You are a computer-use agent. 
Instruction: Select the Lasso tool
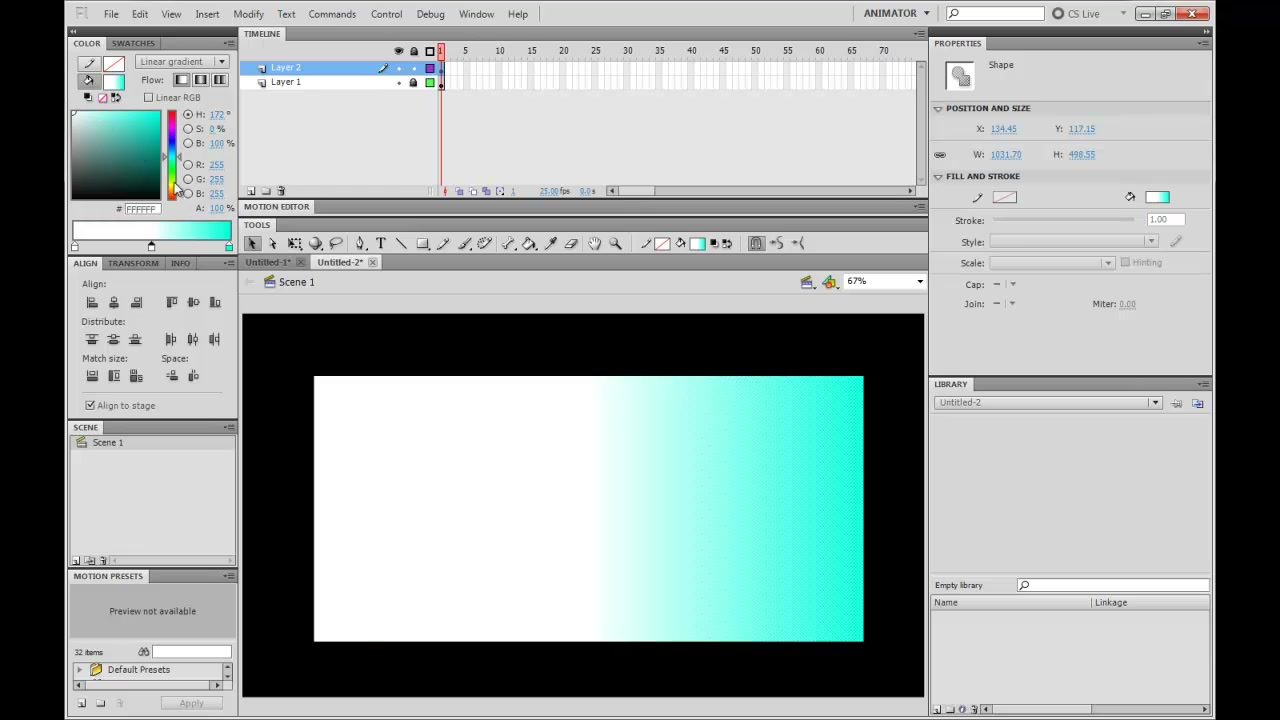click(336, 243)
